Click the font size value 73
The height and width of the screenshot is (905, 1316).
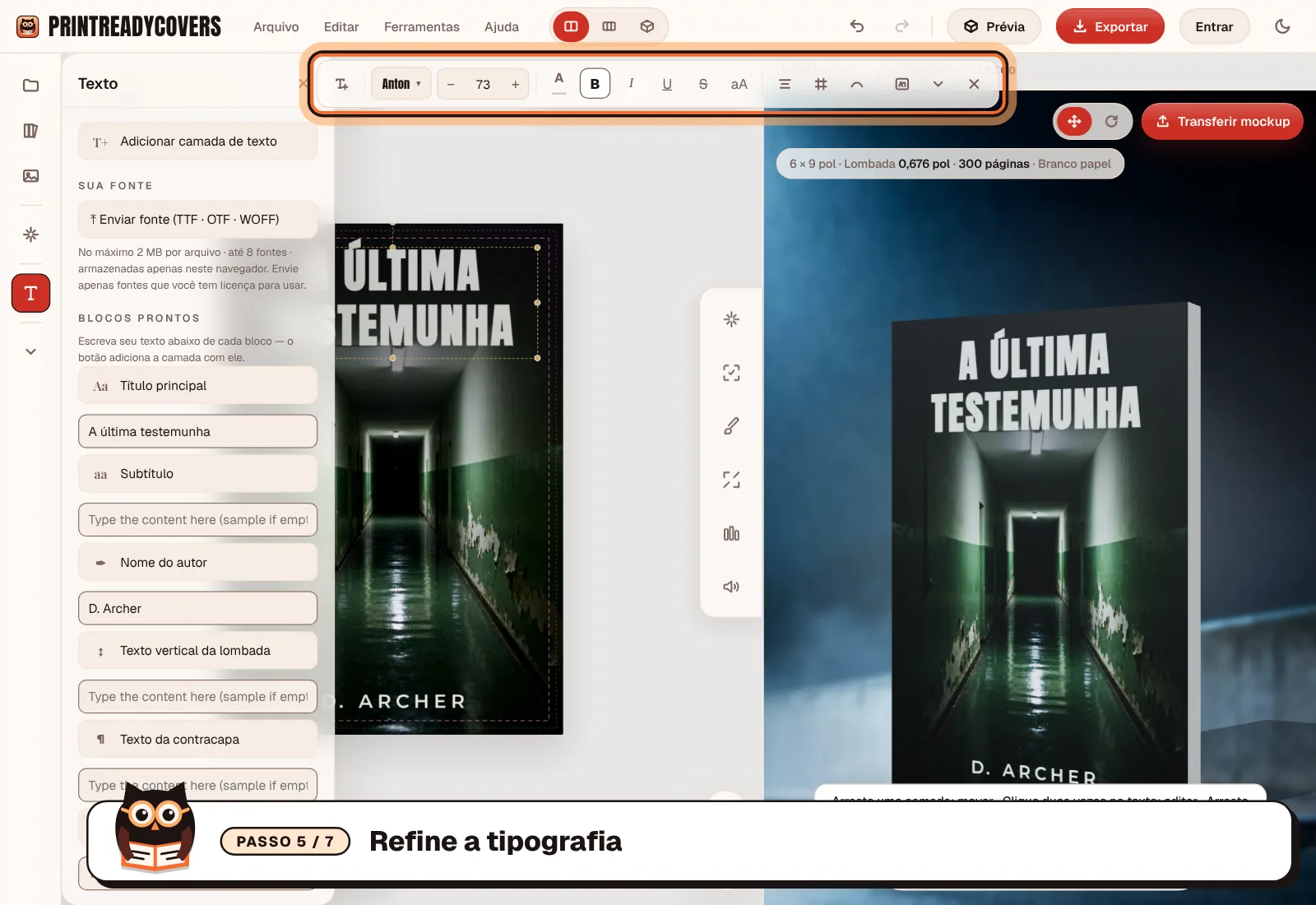[x=483, y=84]
